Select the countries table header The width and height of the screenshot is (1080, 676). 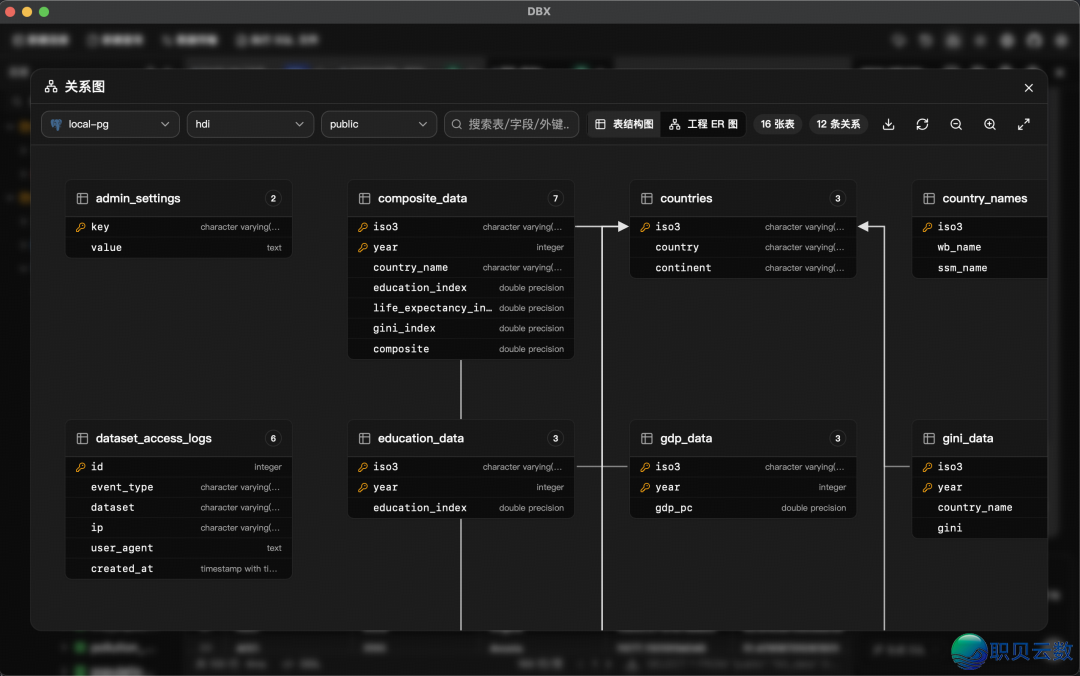coord(743,198)
